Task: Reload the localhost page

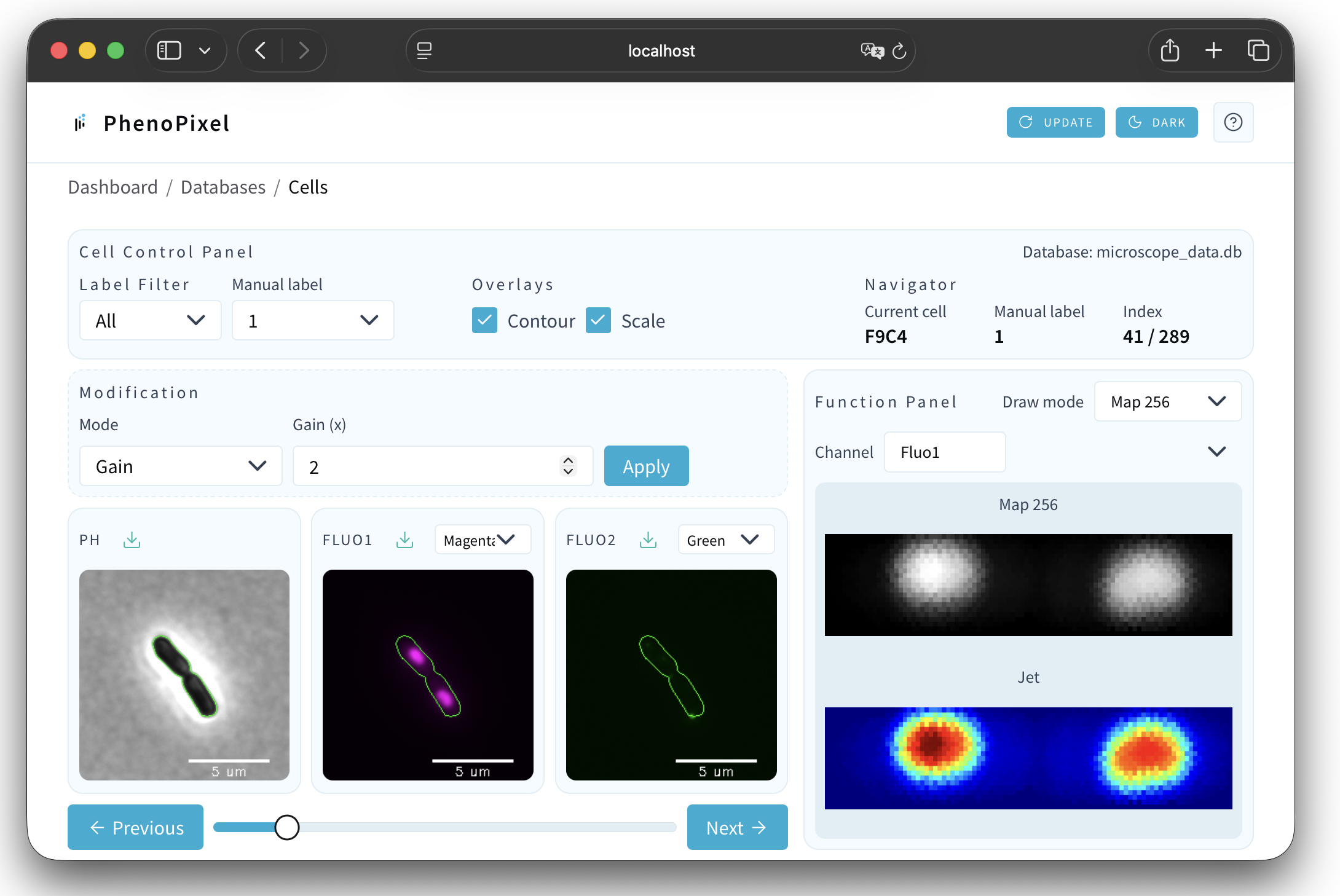Action: click(x=899, y=51)
